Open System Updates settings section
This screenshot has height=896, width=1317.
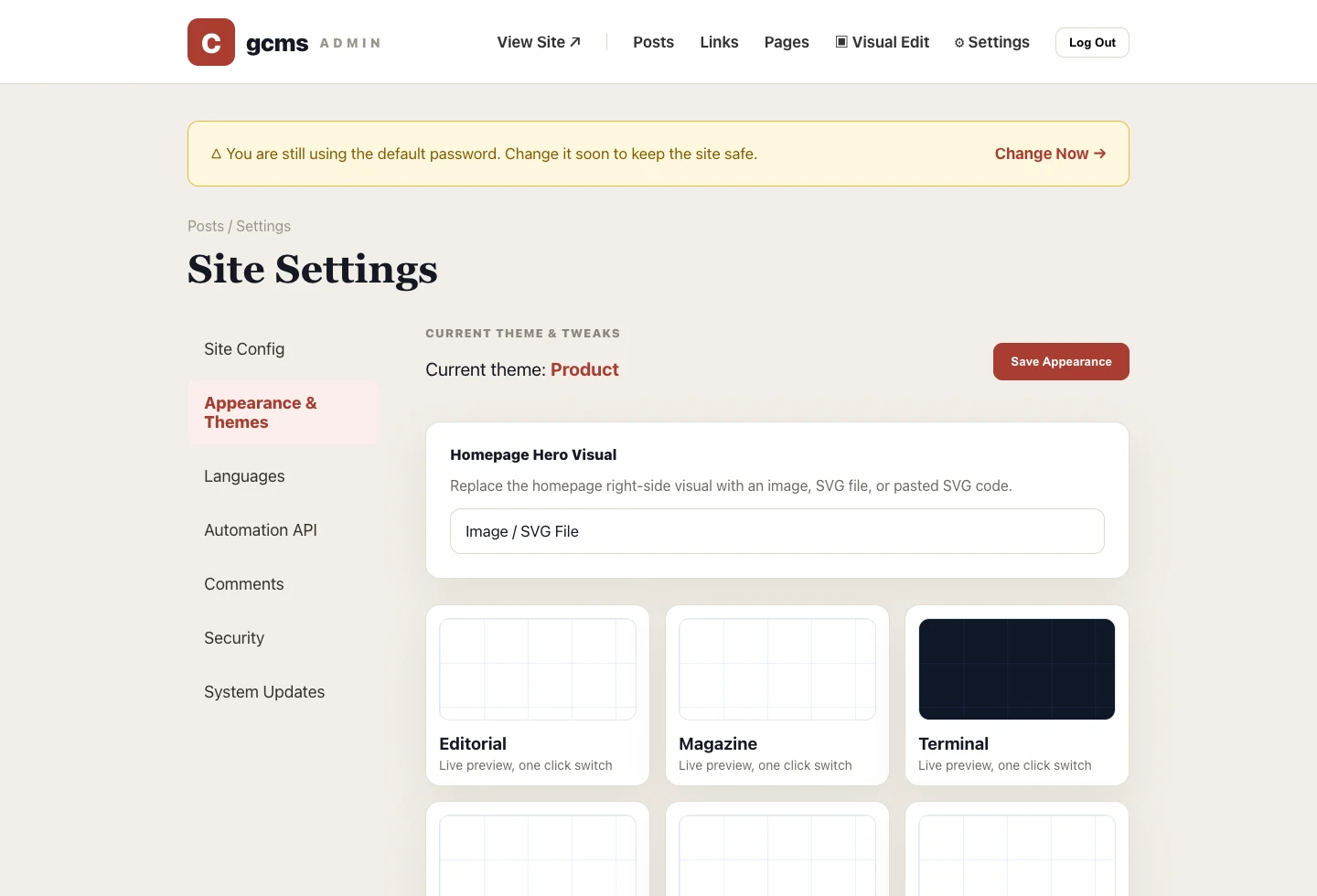[284, 692]
